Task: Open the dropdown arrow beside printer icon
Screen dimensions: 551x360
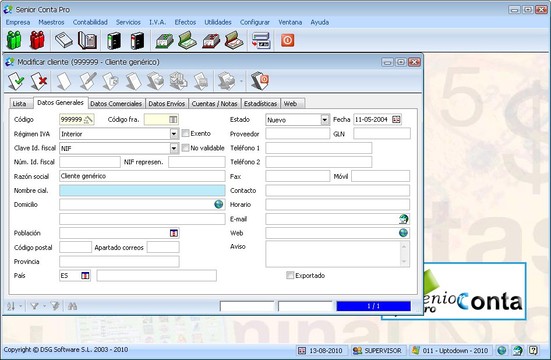Action: pos(241,81)
